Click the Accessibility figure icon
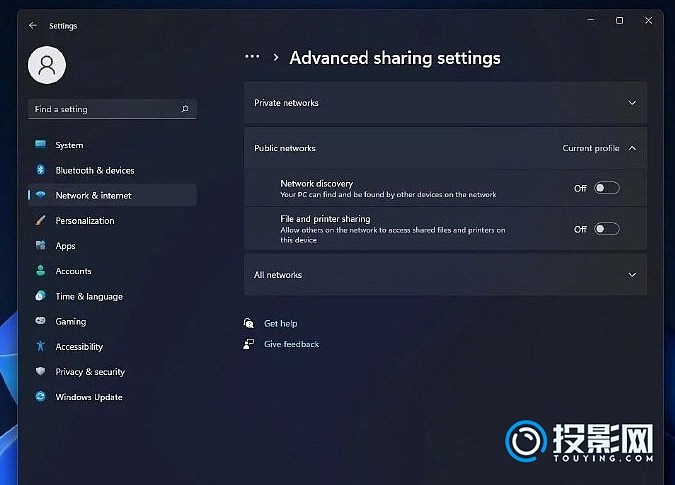 click(40, 346)
